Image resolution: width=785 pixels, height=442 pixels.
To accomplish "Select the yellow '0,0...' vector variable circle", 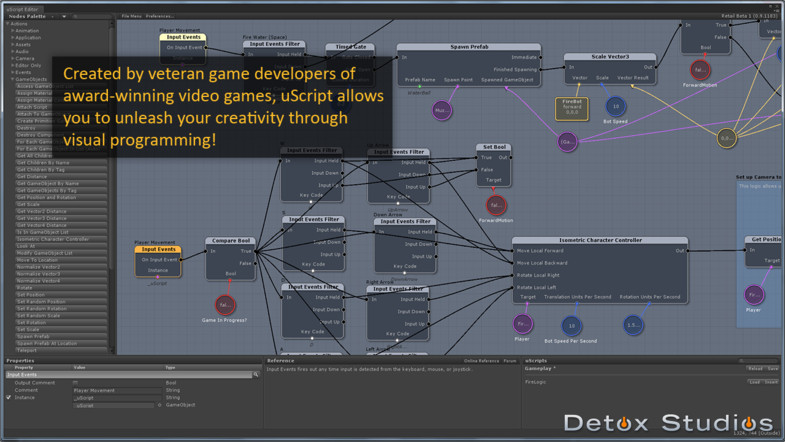I will click(726, 138).
